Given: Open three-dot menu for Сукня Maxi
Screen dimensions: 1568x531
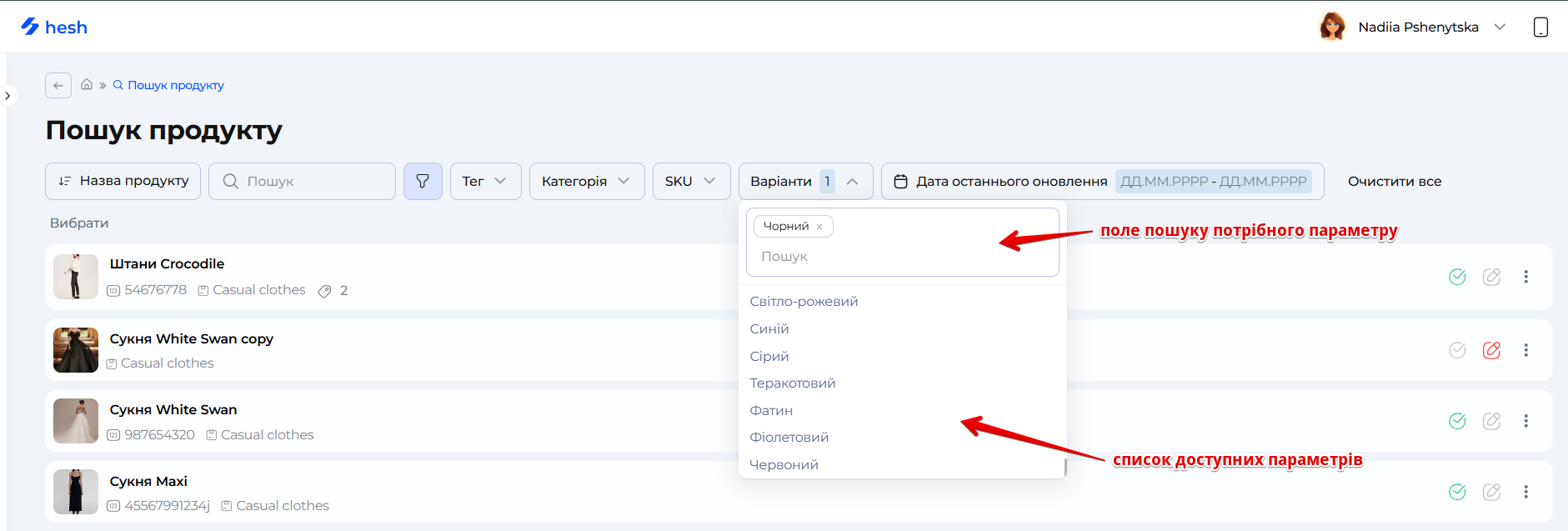Looking at the screenshot, I should point(1525,492).
